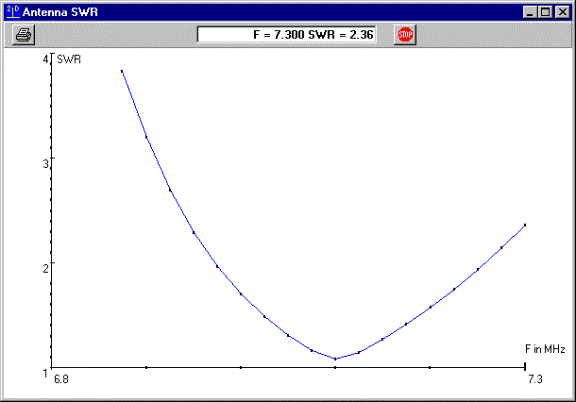Click the red STOP sign button
The image size is (576, 402).
point(405,35)
